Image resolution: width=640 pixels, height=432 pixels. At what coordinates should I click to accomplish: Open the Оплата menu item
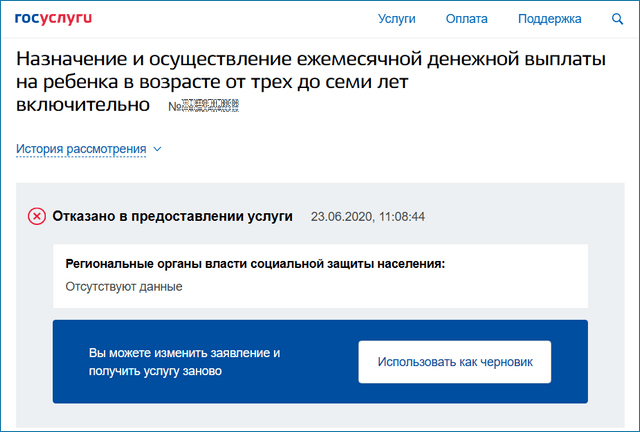[467, 19]
